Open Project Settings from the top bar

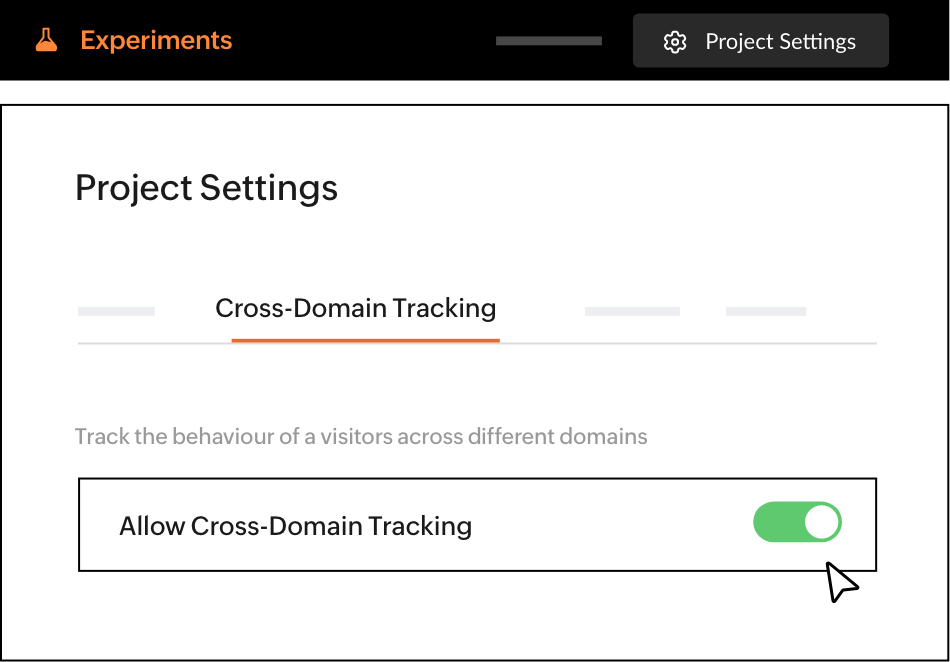761,41
